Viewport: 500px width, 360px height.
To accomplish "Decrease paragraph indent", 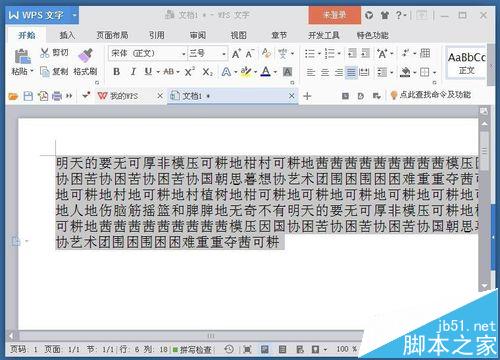I will 352,53.
